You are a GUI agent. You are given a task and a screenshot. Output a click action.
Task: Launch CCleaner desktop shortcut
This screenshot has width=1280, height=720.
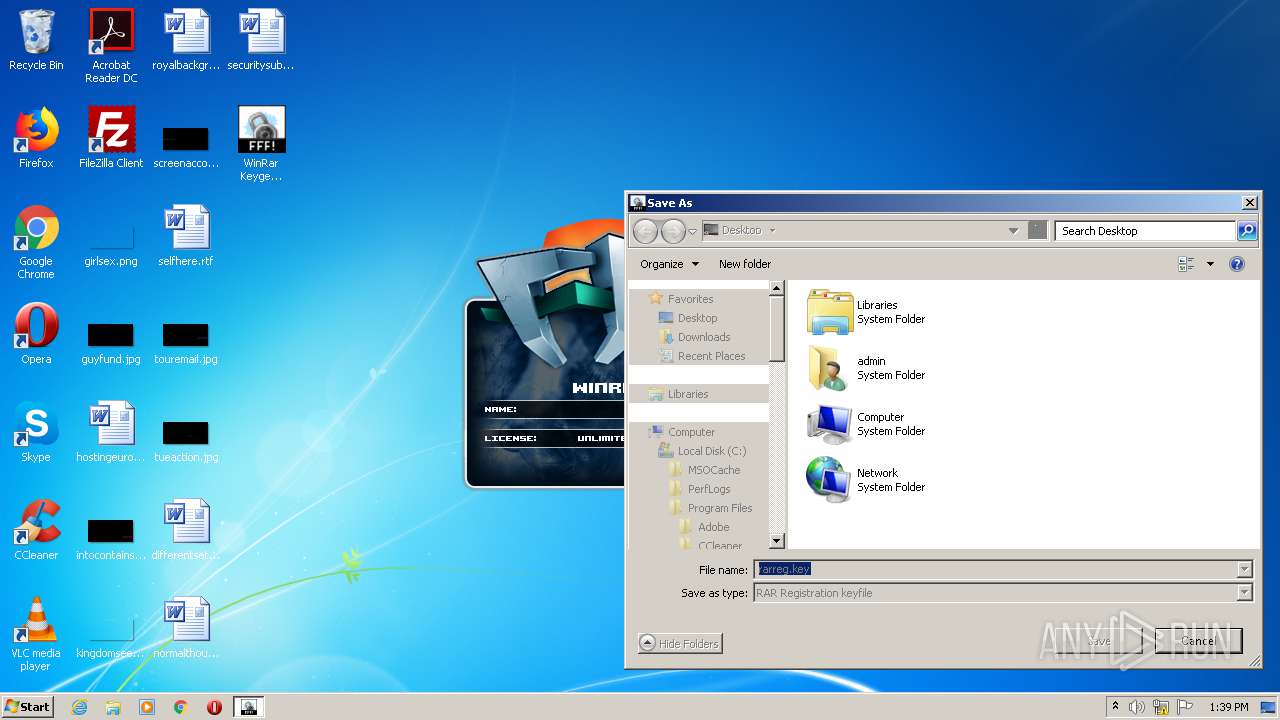pos(36,530)
